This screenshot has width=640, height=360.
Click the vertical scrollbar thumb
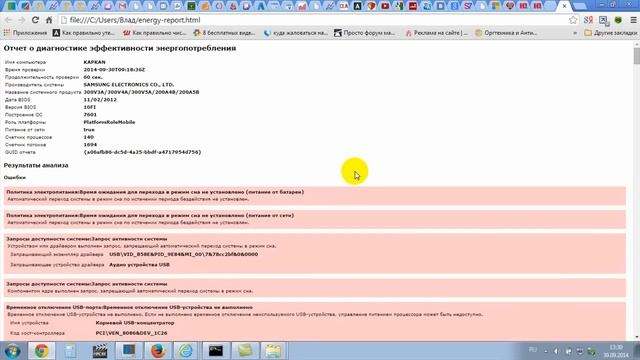pyautogui.click(x=636, y=55)
